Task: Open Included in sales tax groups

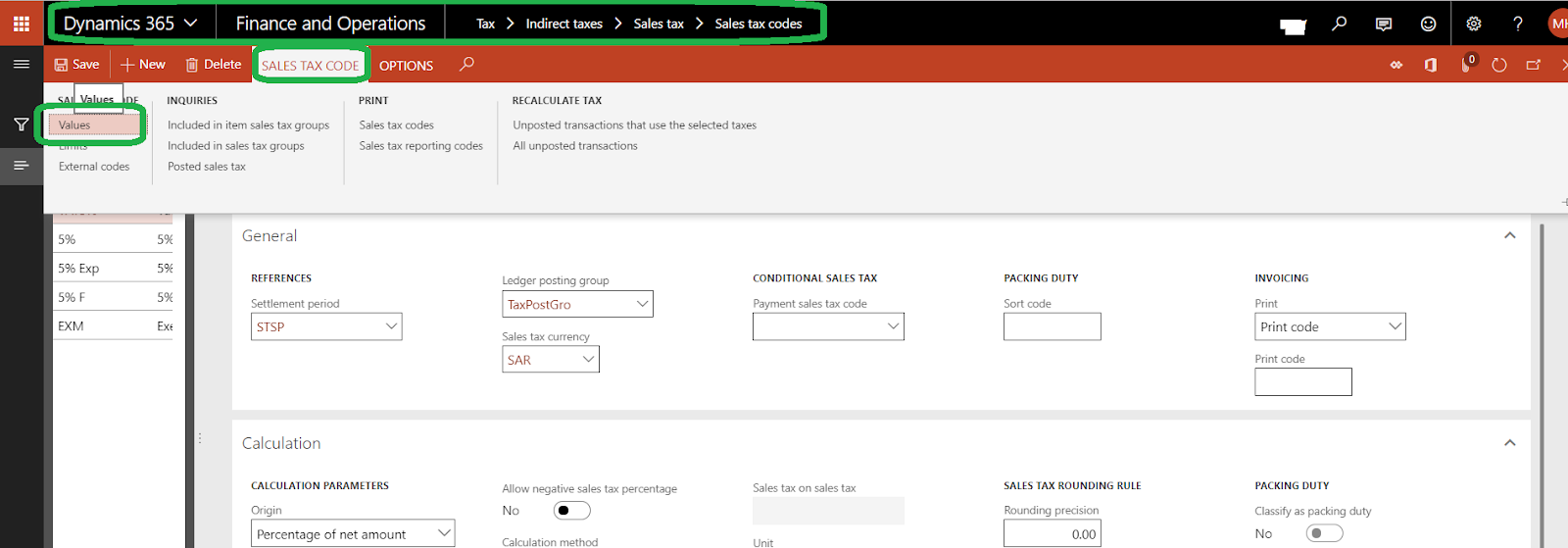Action: point(235,146)
